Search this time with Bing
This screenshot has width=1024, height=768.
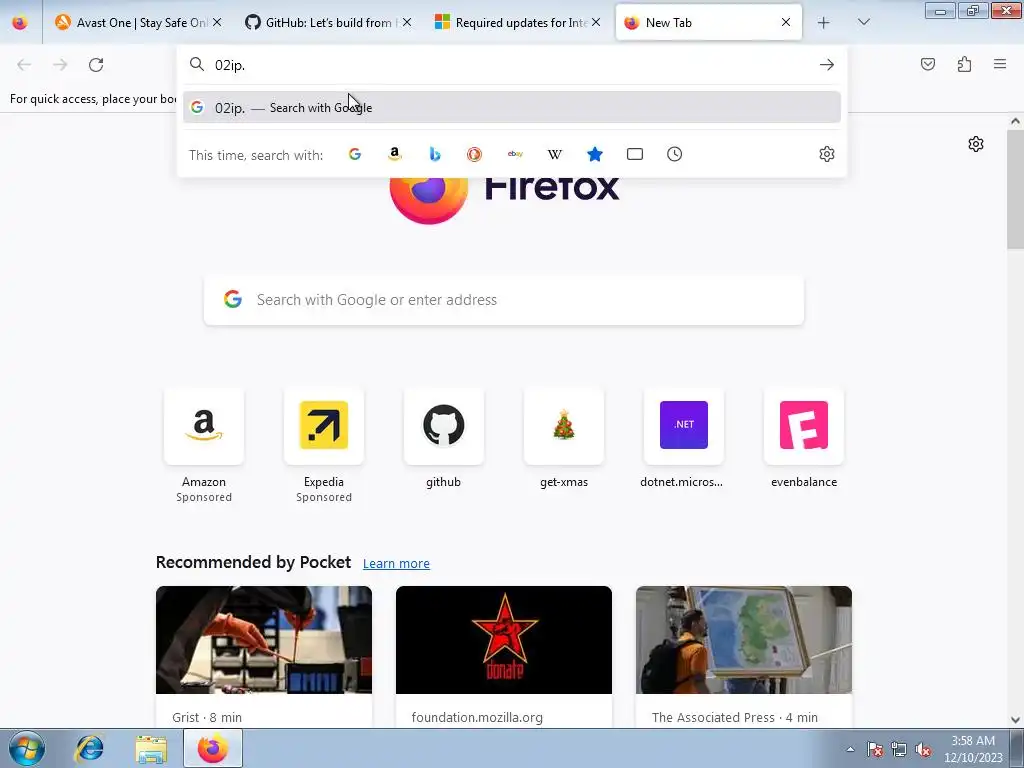[435, 154]
